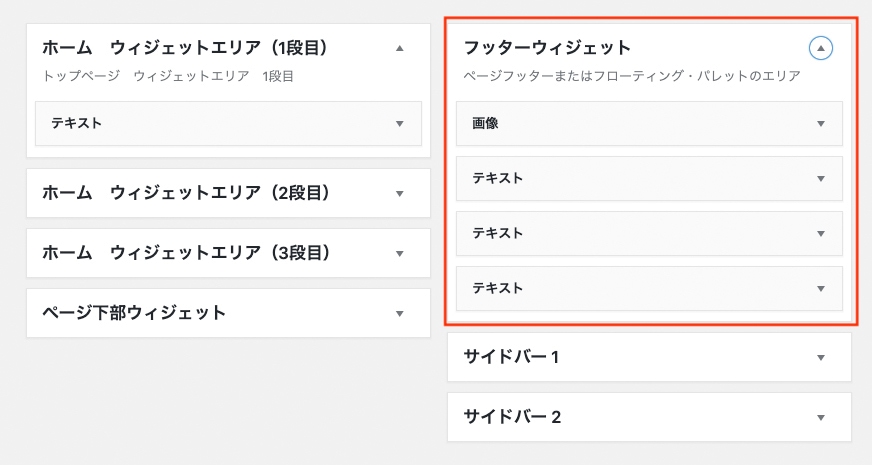The height and width of the screenshot is (465, 872).
Task: Click the ホーム ウィジェットエリア(1段目) title
Action: (x=186, y=48)
